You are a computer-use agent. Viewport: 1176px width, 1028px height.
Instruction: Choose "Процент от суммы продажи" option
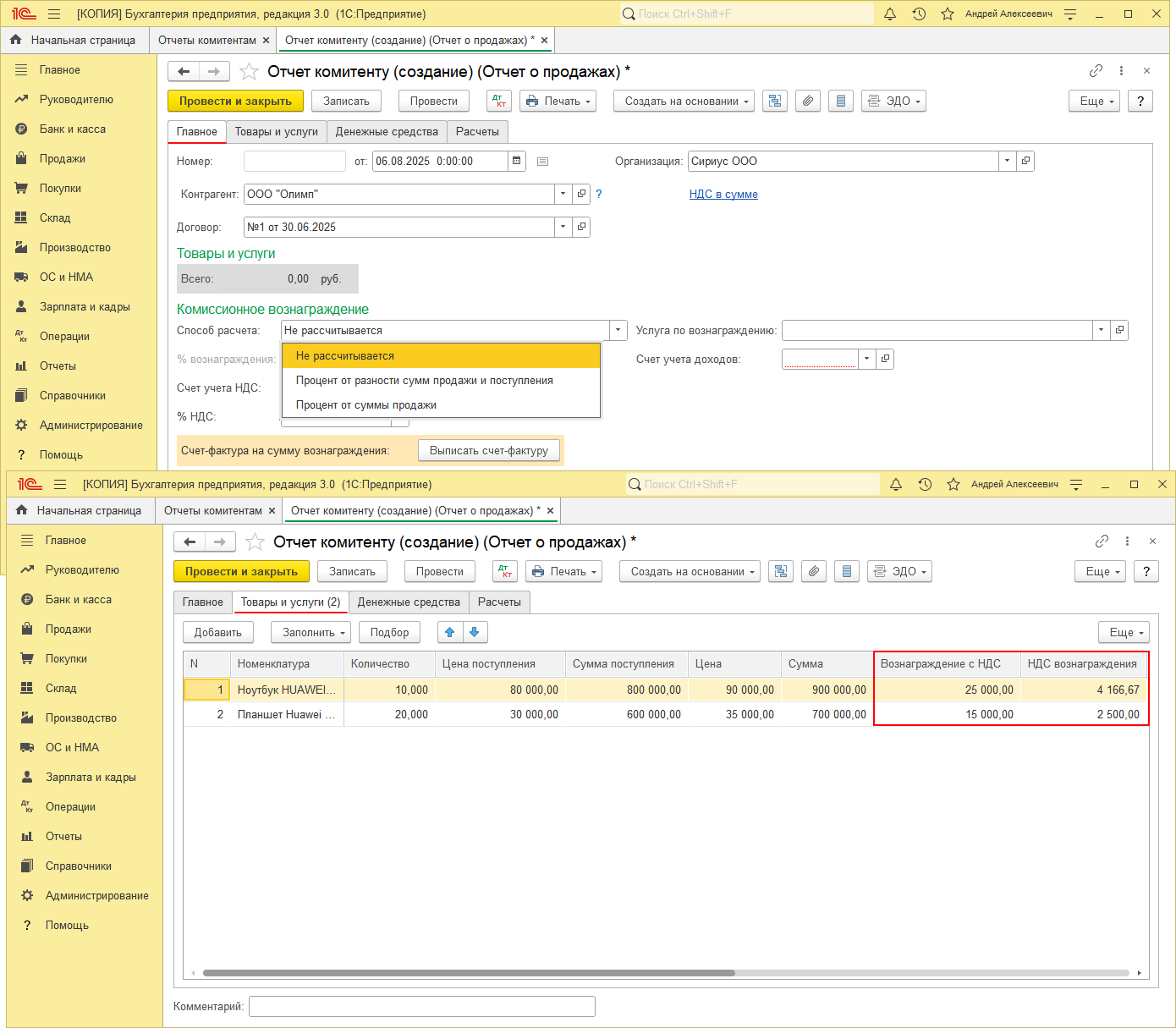(366, 405)
